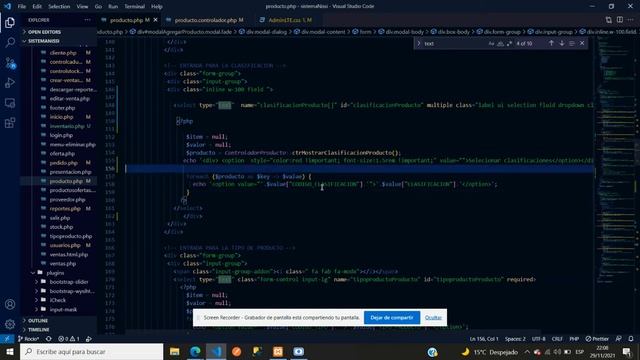Open editor More Actions ellipsis
Screen dimensions: 640x360
click(631, 20)
